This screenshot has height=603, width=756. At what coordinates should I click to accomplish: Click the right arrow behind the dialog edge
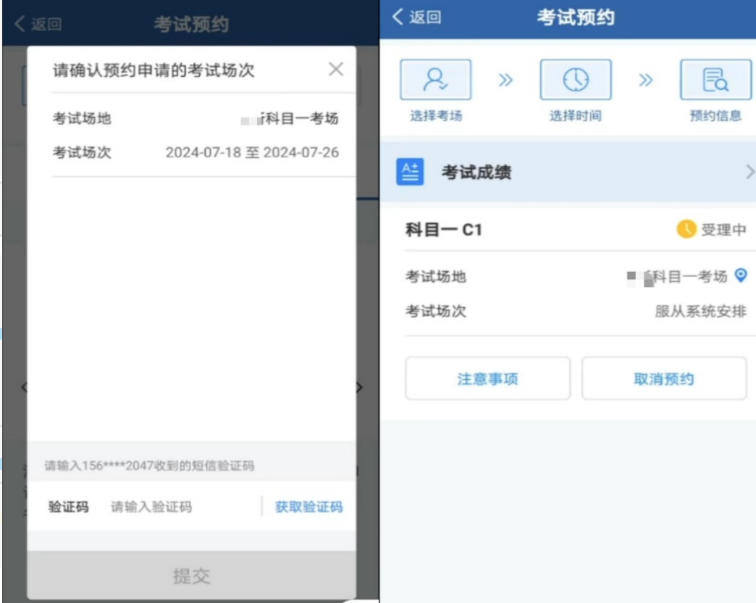(x=359, y=388)
